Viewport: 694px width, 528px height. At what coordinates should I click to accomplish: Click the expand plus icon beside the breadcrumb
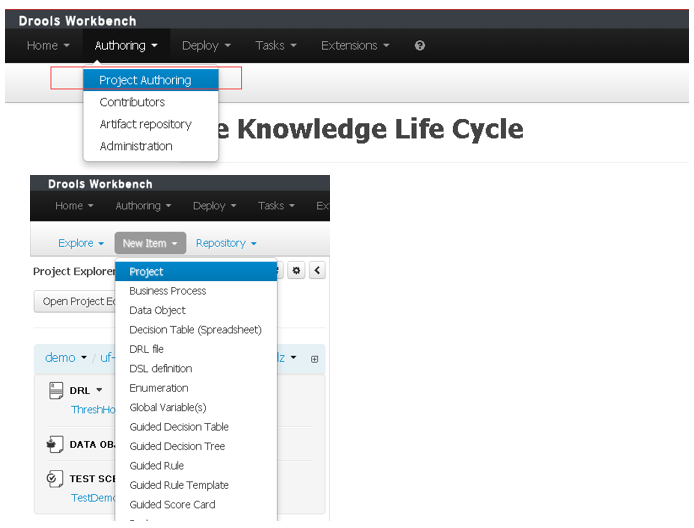point(314,359)
